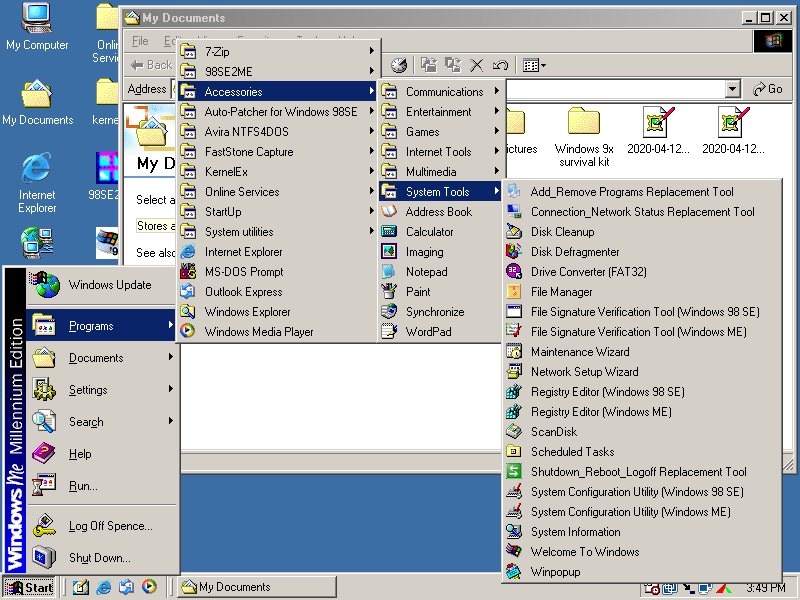Expand the KernelEx program group
800x600 pixels.
click(277, 171)
